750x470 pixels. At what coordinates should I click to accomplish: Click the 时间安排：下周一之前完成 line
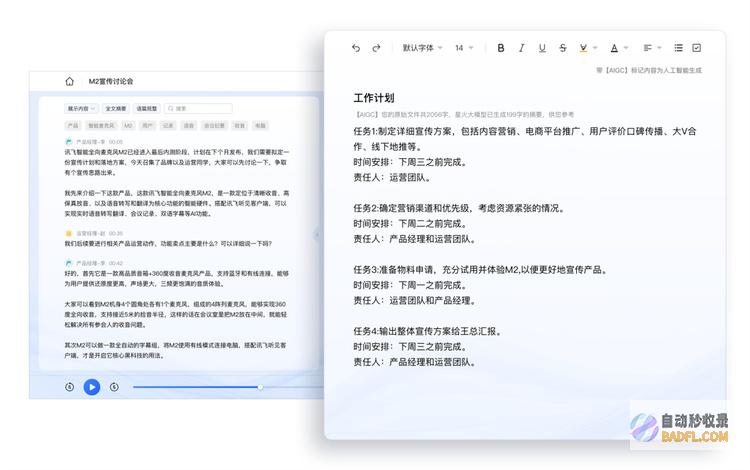pos(411,285)
